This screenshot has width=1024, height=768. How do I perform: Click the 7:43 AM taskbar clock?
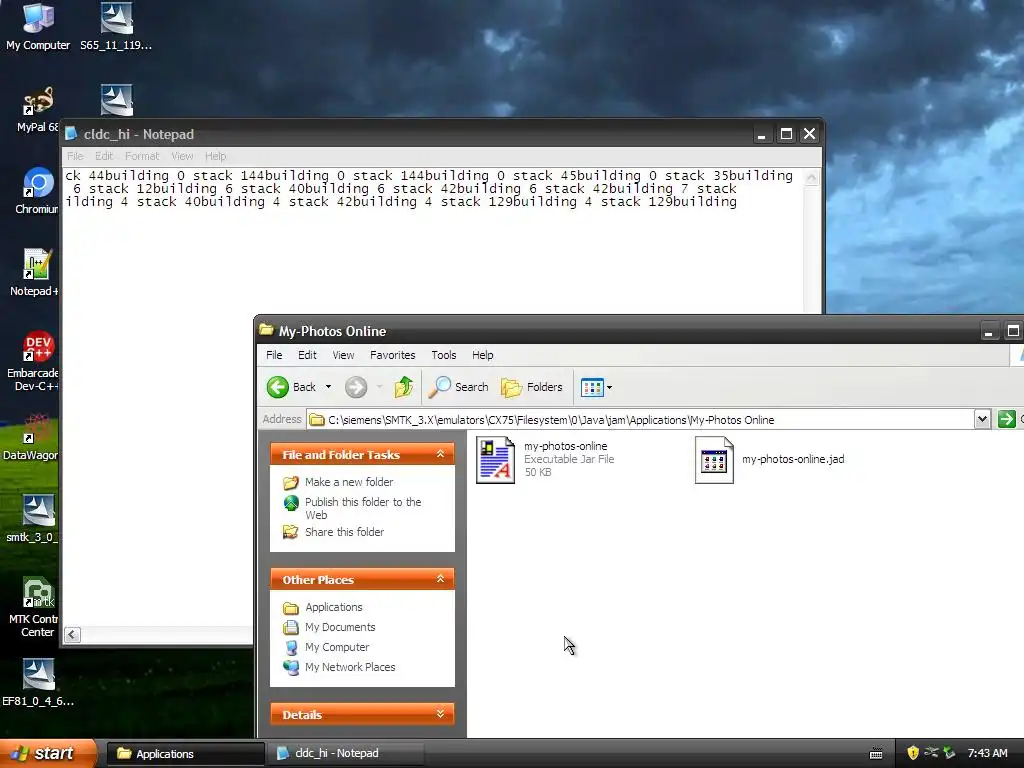[x=987, y=753]
